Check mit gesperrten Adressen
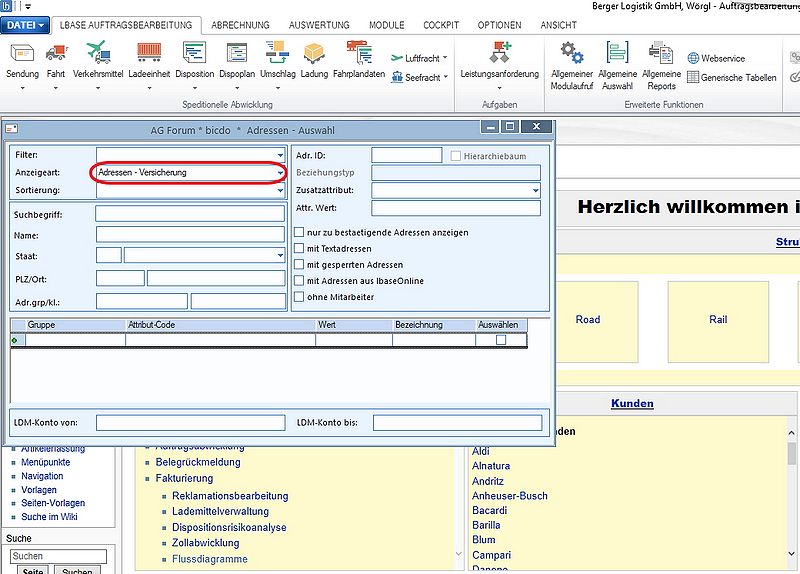This screenshot has height=574, width=800. coord(299,265)
